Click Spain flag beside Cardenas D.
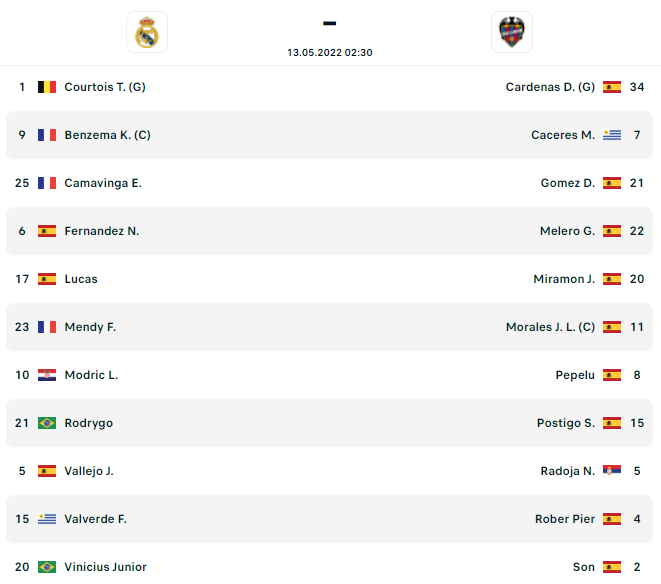 612,87
